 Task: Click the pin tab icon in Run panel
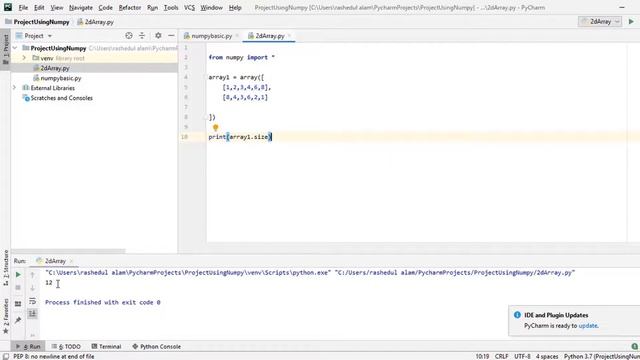tap(18, 320)
